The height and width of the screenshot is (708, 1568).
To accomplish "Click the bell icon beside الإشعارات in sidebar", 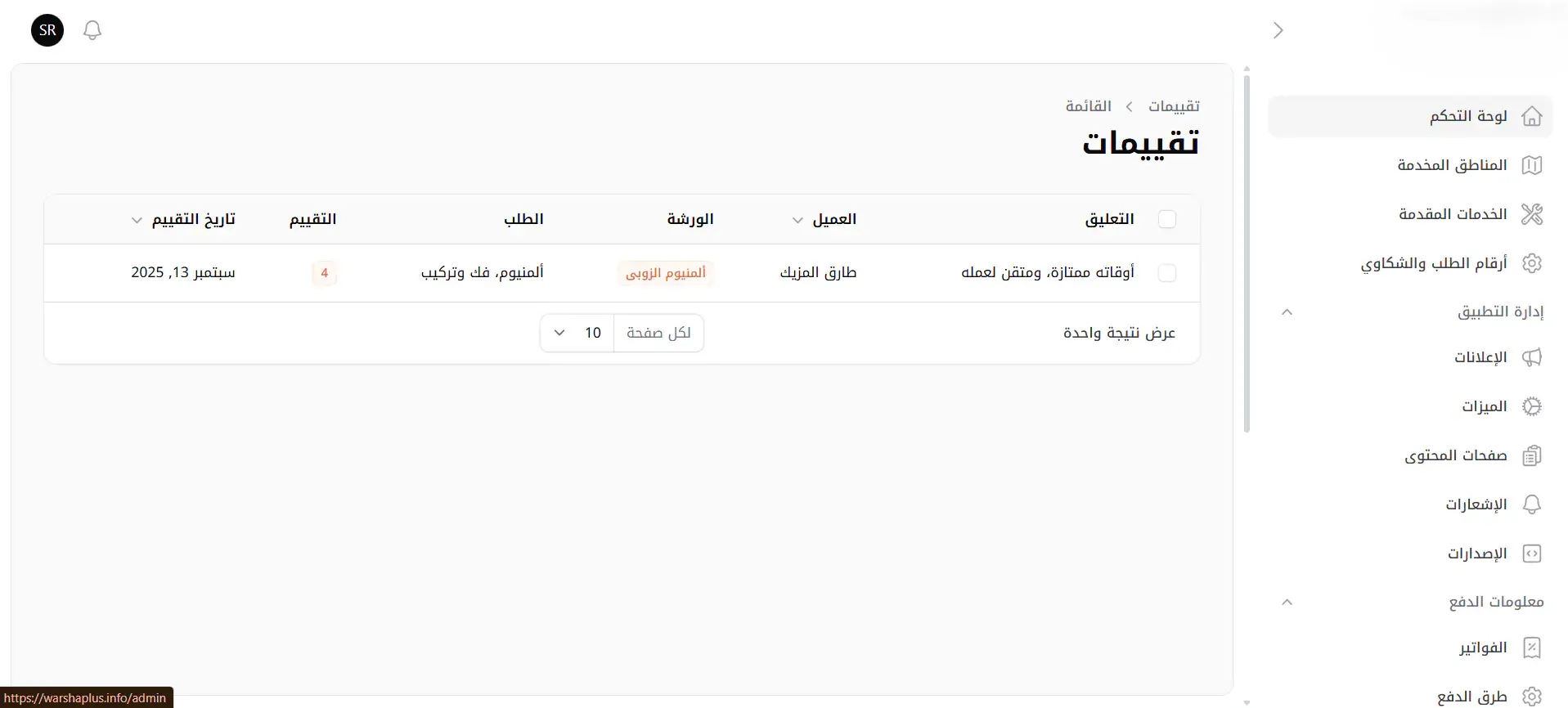I will [x=1532, y=504].
